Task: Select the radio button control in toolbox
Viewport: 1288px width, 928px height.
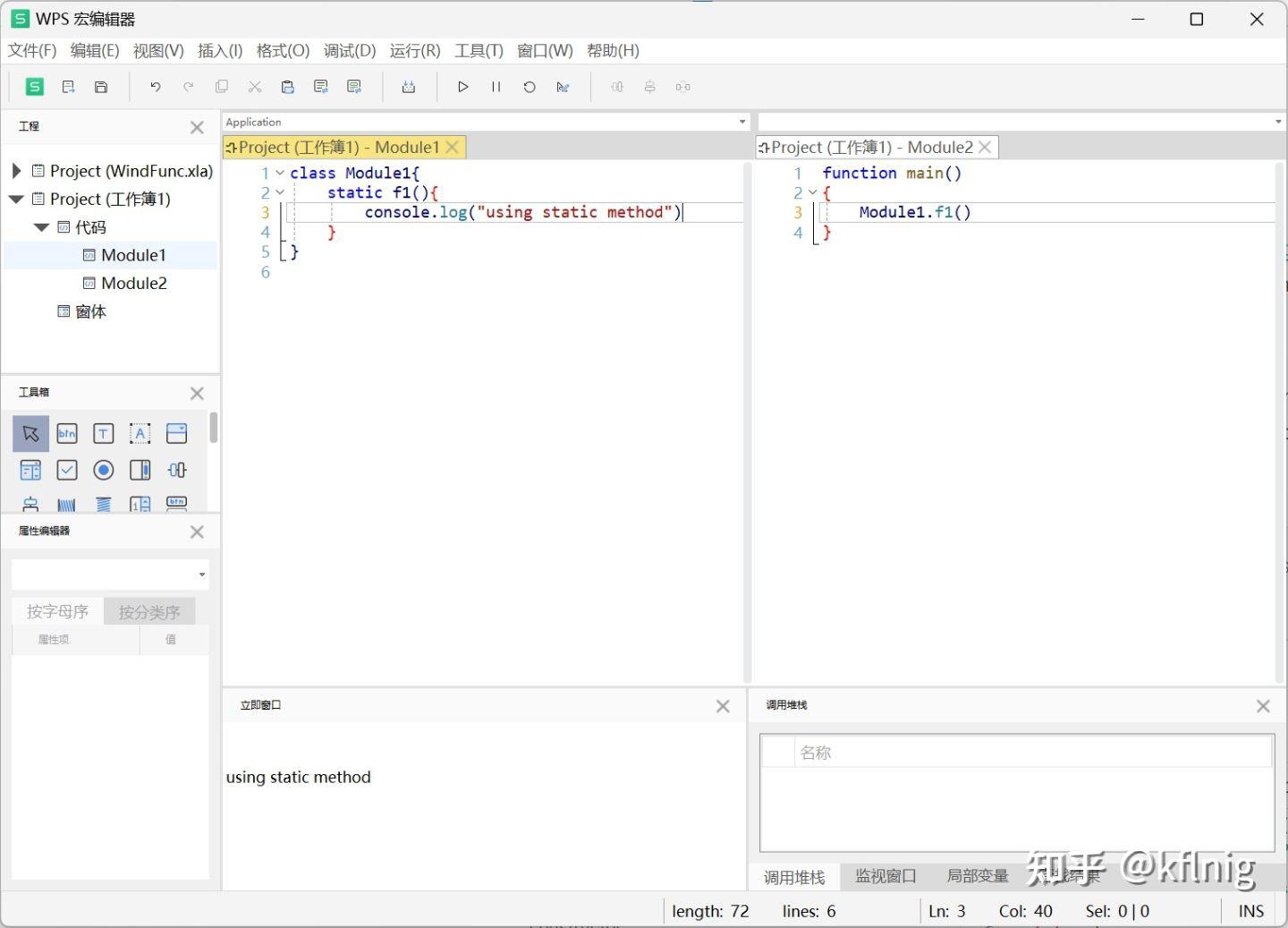Action: tap(104, 470)
